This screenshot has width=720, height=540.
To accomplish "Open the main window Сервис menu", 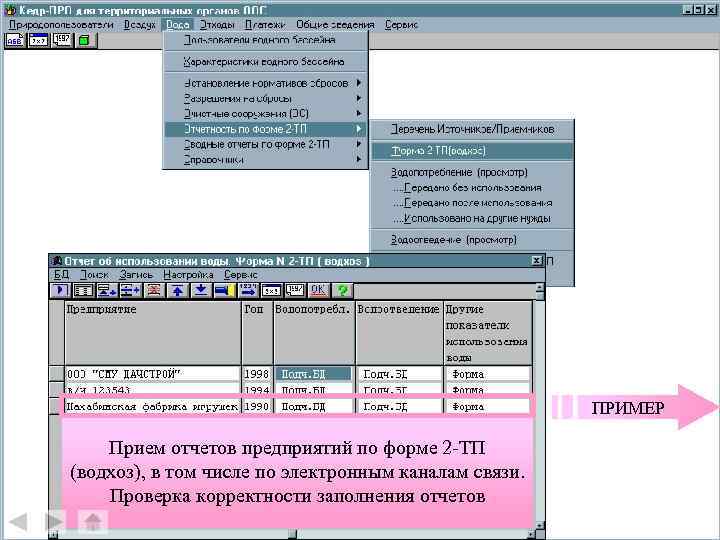I will click(x=401, y=25).
